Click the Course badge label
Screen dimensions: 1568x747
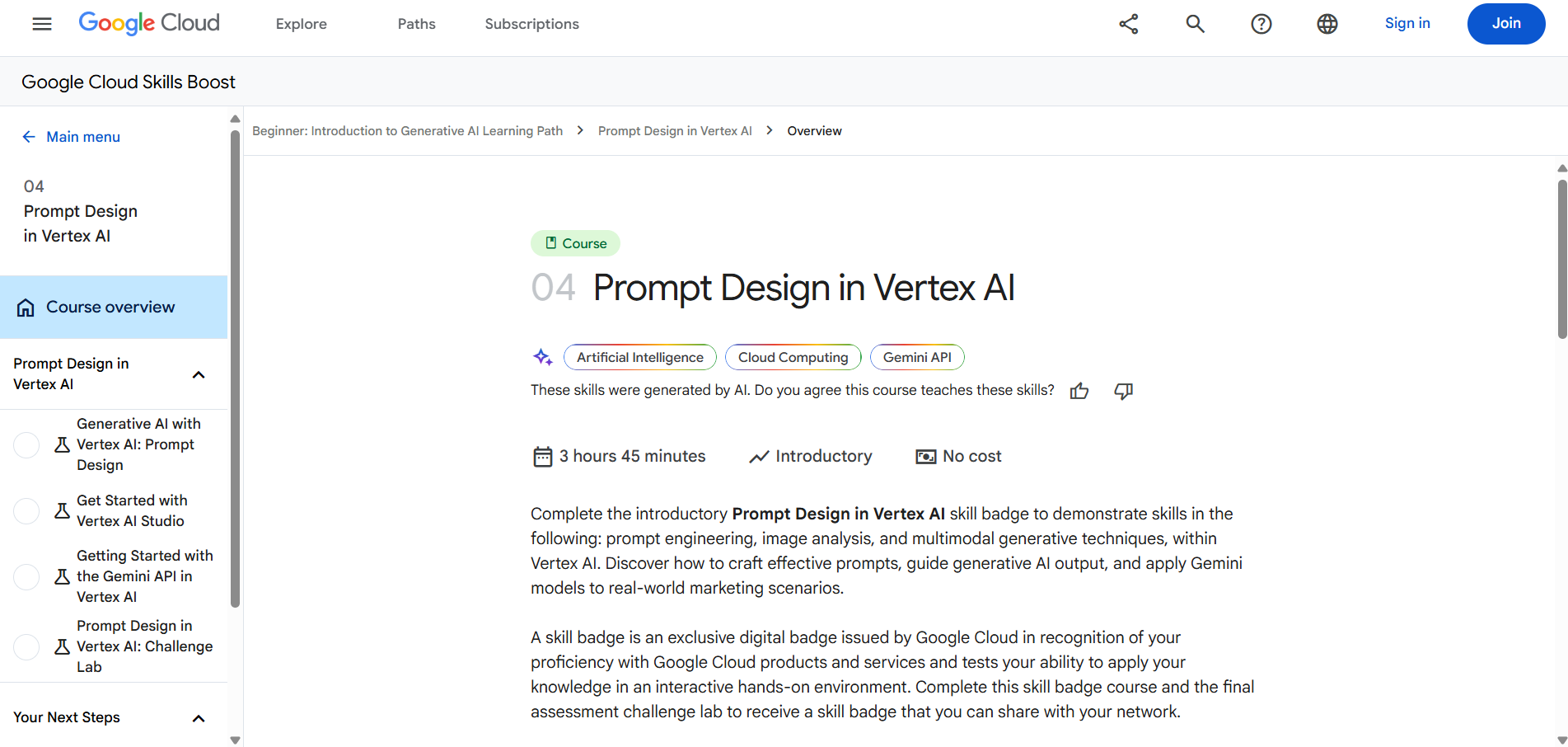575,243
